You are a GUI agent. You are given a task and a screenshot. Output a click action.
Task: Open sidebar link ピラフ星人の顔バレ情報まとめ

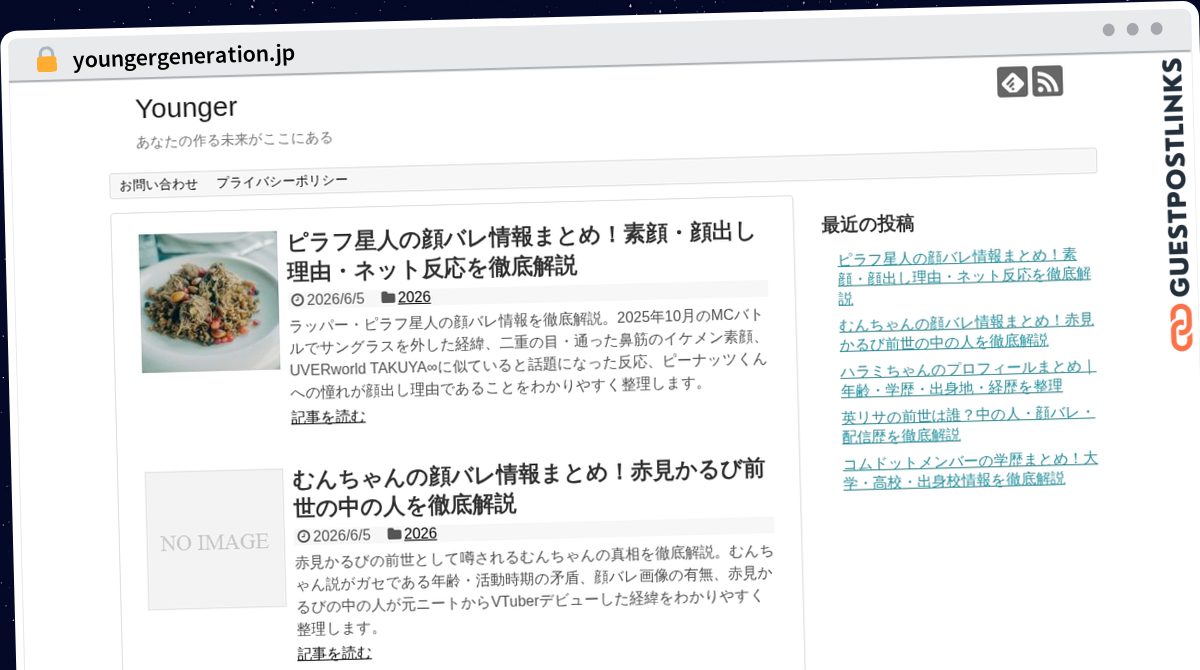[x=964, y=276]
